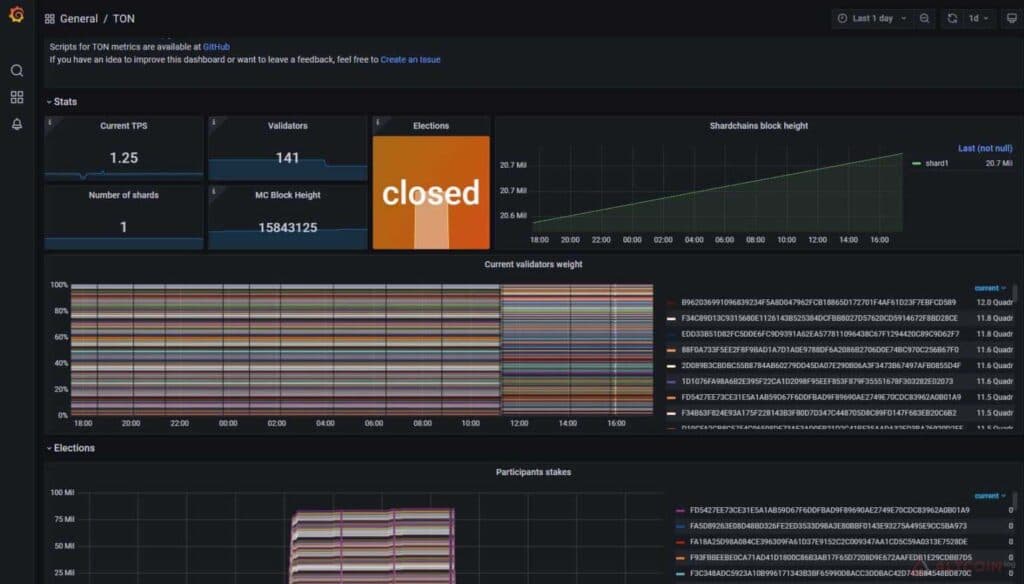The height and width of the screenshot is (584, 1024).
Task: Show info for Elections panel
Action: point(377,122)
